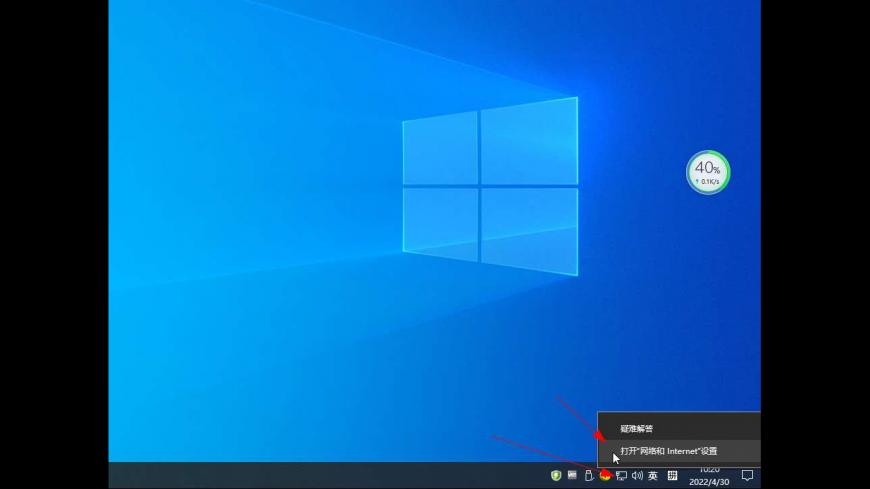Image resolution: width=870 pixels, height=489 pixels.
Task: Open the volume speaker icon
Action: click(x=637, y=476)
